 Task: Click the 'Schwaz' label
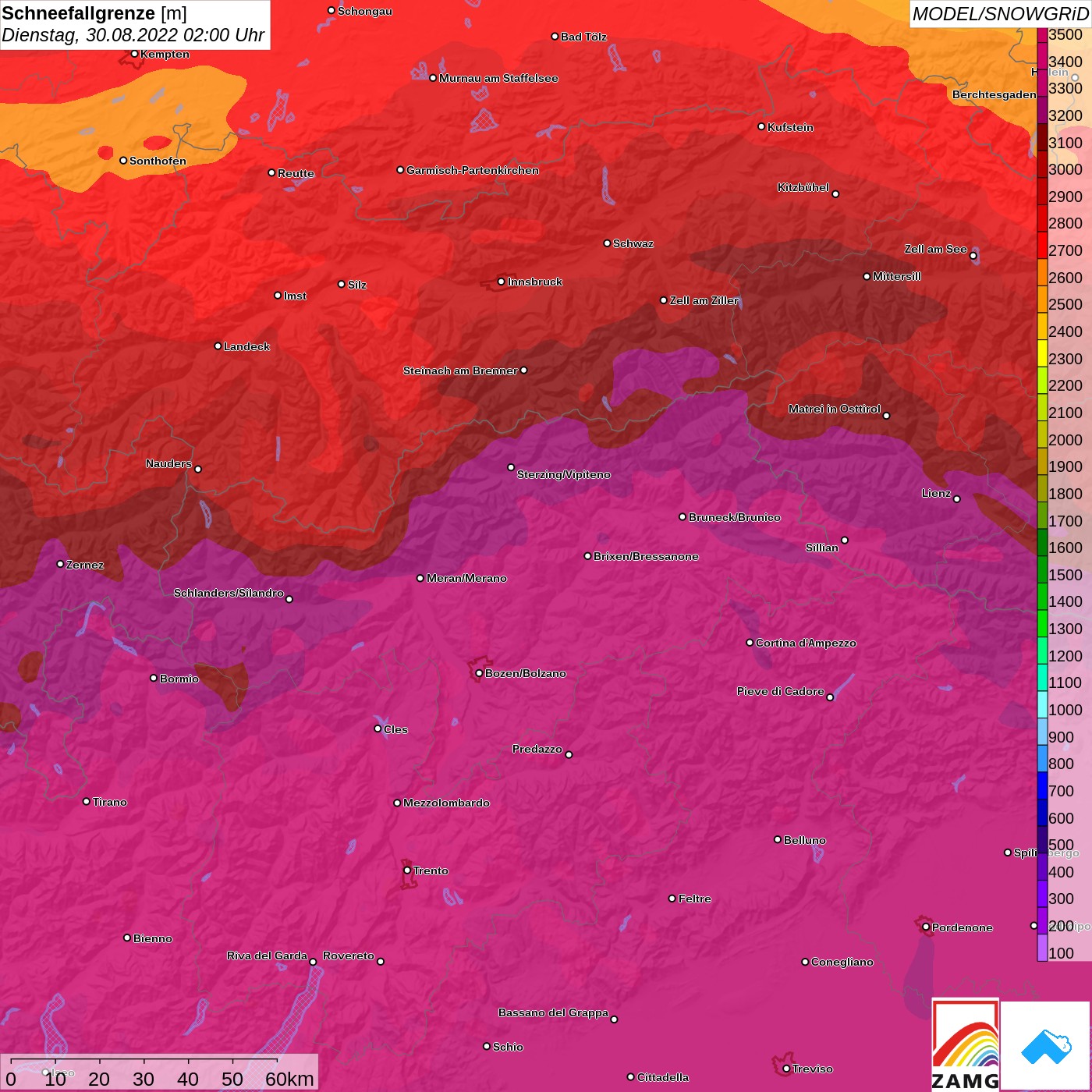pyautogui.click(x=633, y=243)
